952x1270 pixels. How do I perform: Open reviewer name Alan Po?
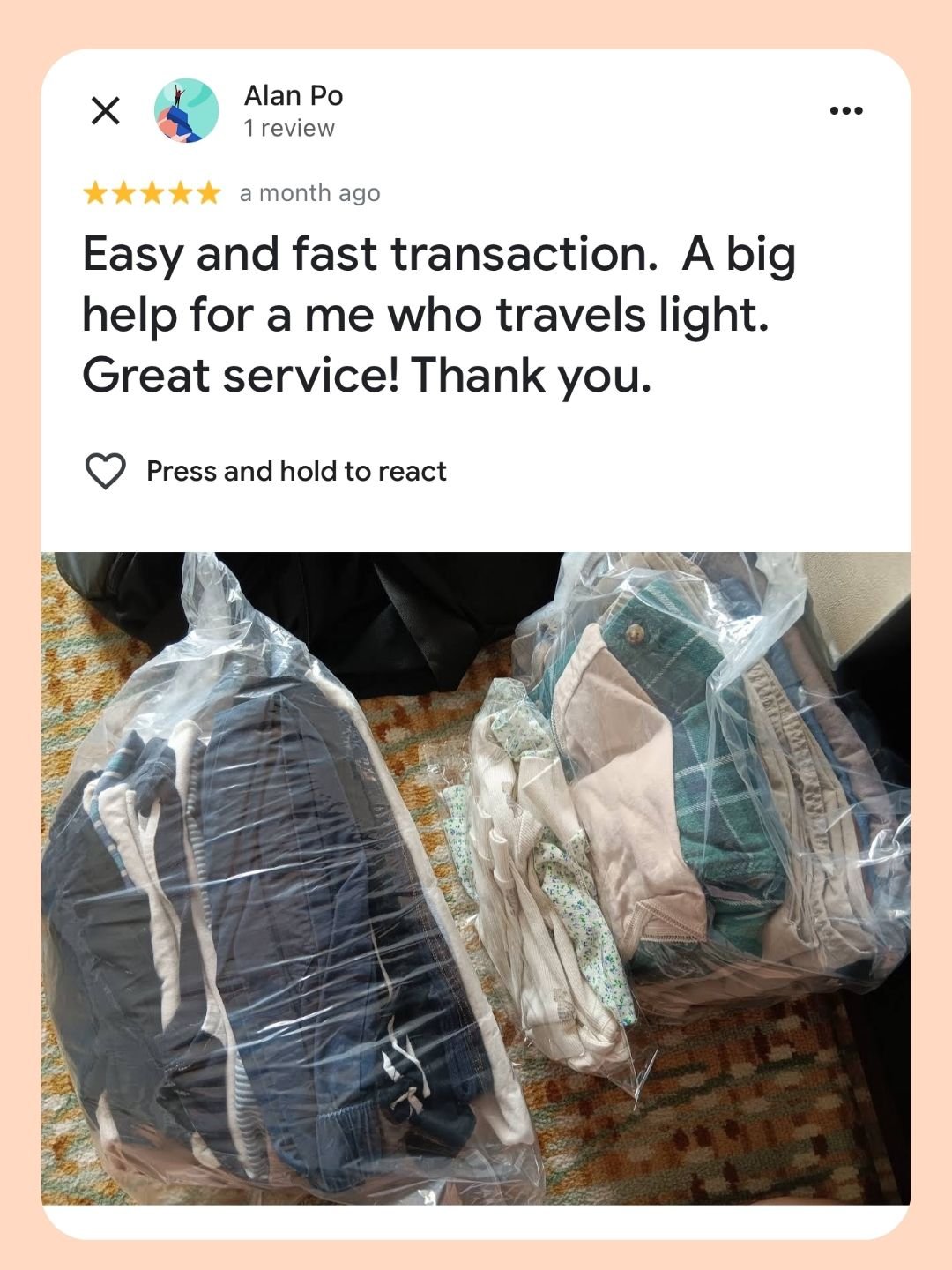tap(294, 95)
